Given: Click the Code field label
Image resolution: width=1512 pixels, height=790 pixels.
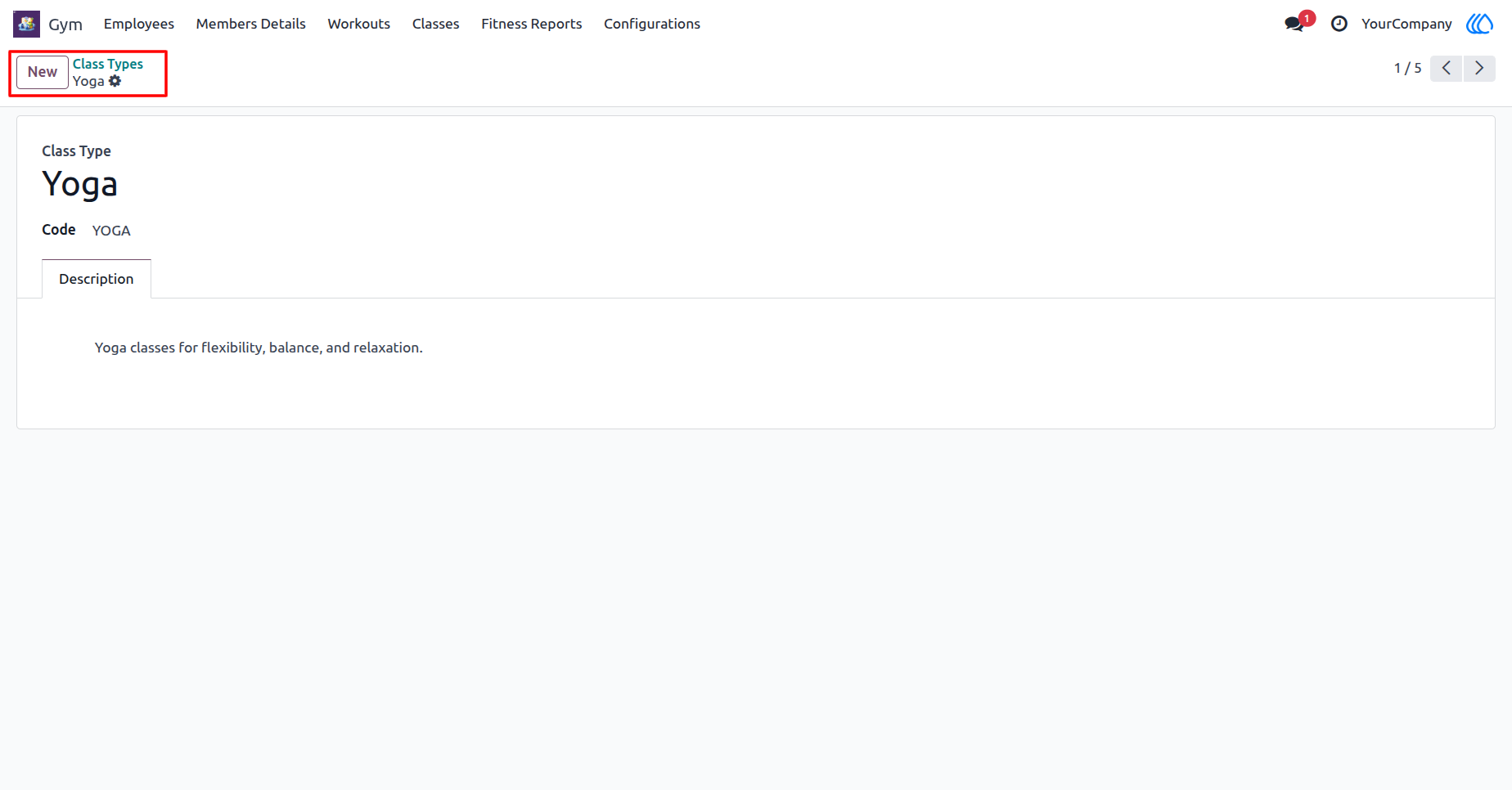Looking at the screenshot, I should [59, 230].
